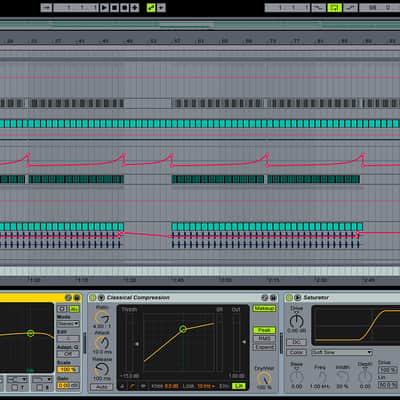Toggle the Saturator DC button
The height and width of the screenshot is (400, 400).
[x=296, y=342]
